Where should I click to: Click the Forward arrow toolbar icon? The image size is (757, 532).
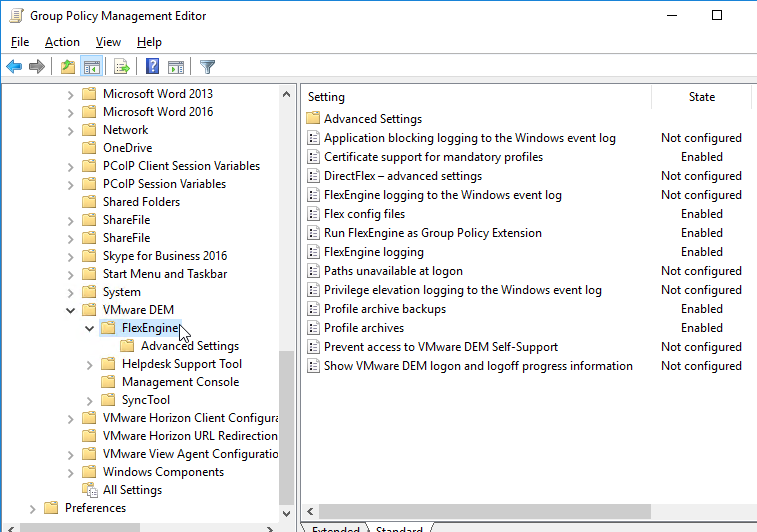pyautogui.click(x=37, y=67)
